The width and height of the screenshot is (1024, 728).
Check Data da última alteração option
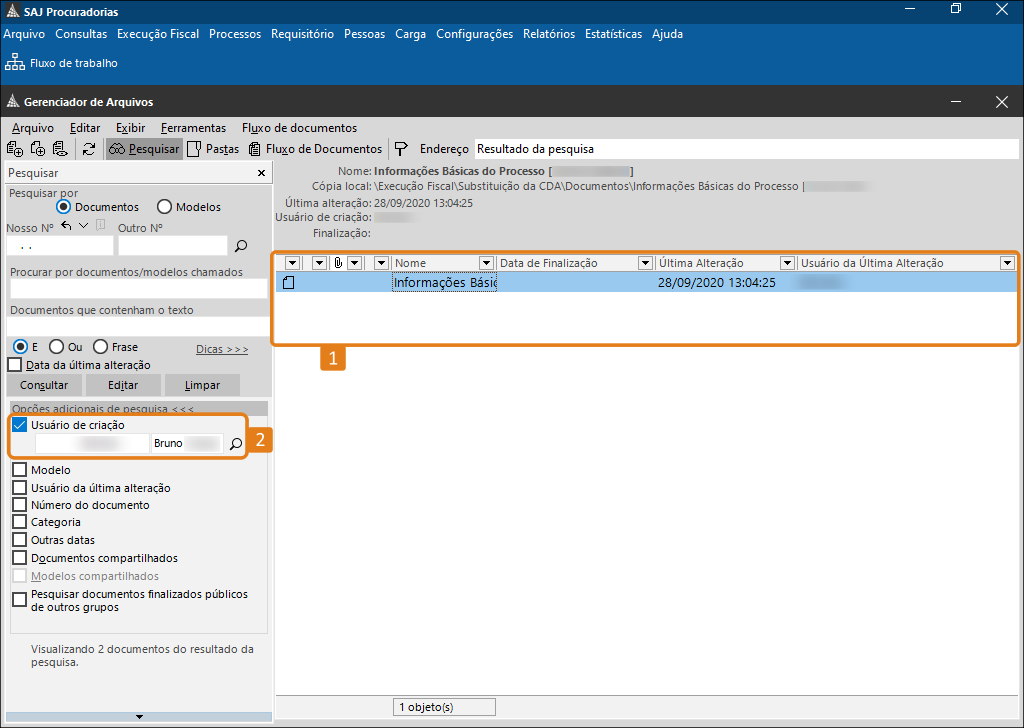15,365
